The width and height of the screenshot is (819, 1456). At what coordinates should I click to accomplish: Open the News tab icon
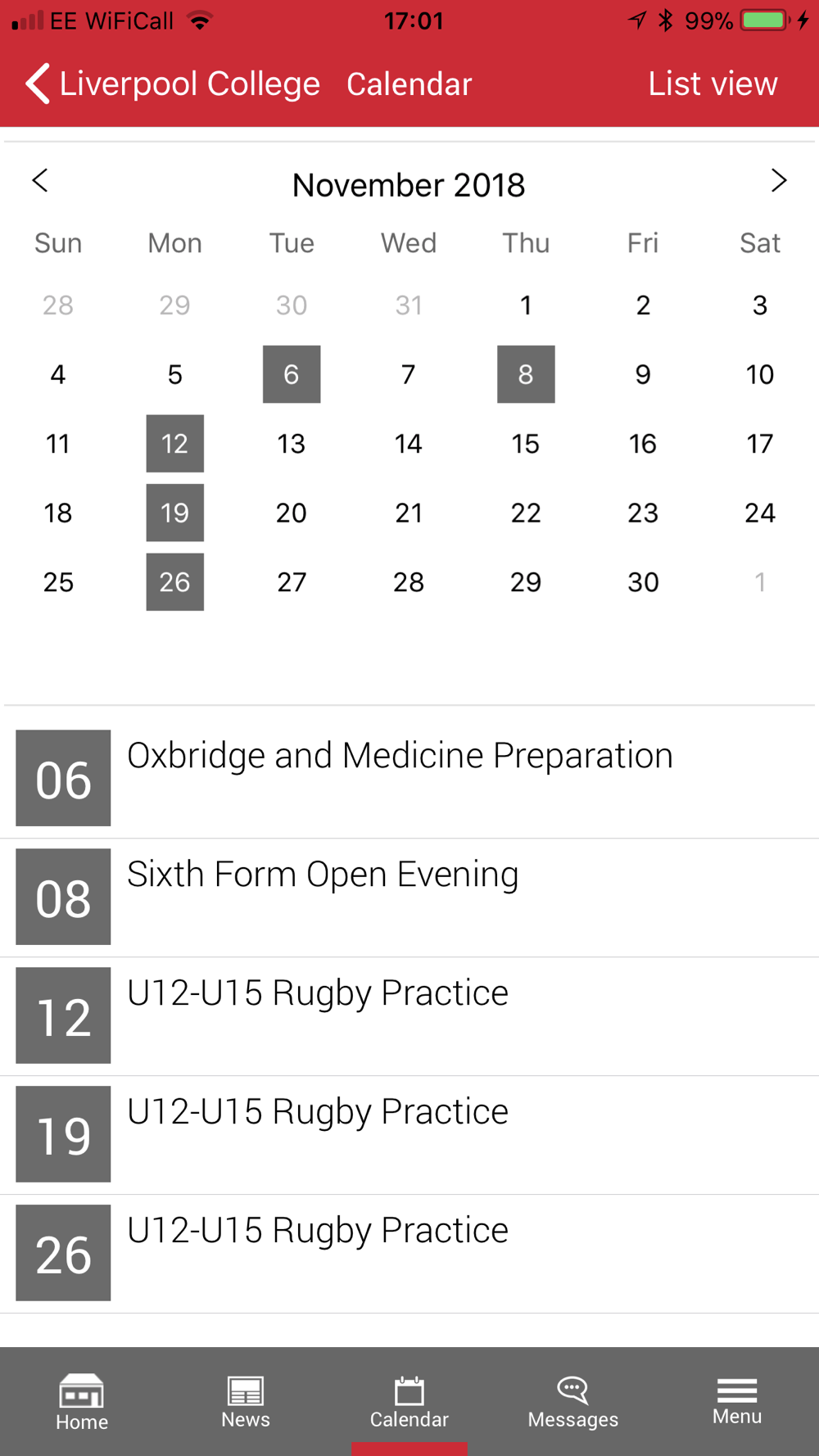245,1390
